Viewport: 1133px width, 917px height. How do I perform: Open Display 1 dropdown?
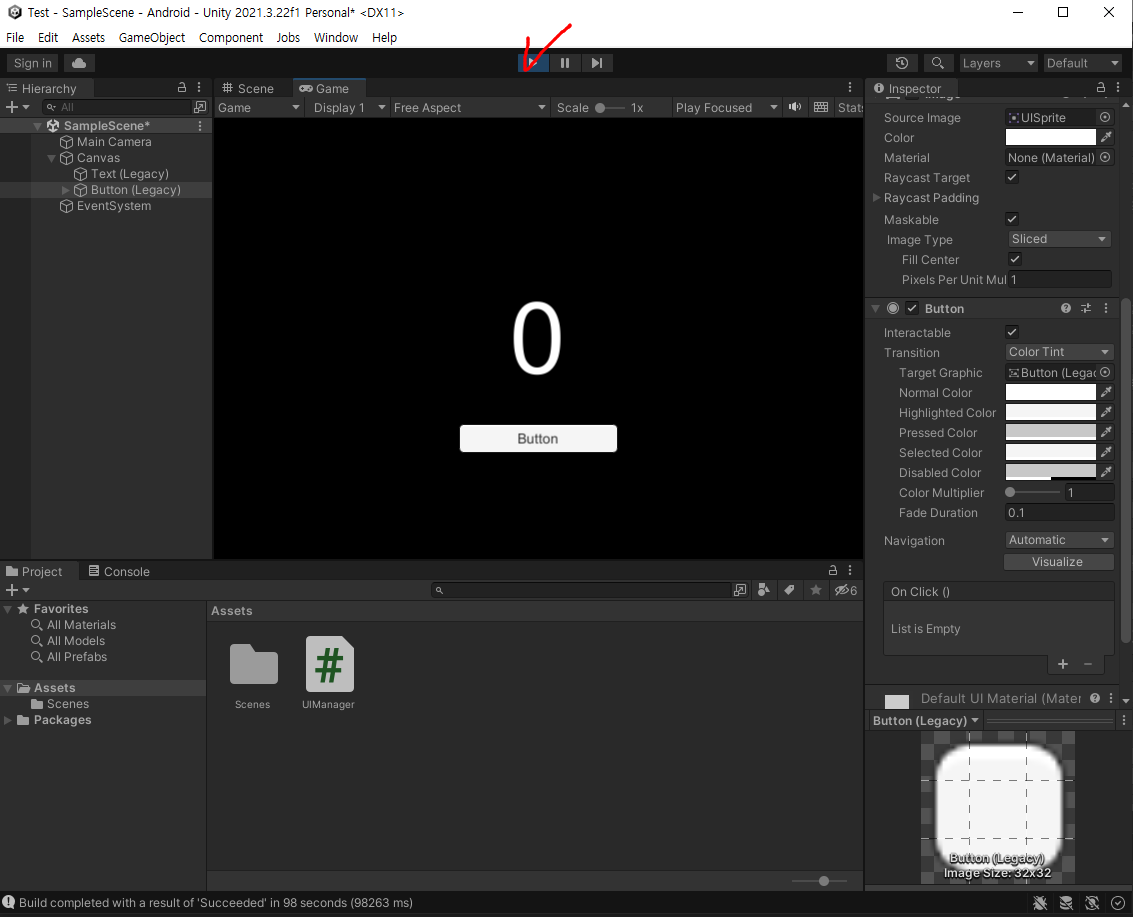click(x=348, y=108)
